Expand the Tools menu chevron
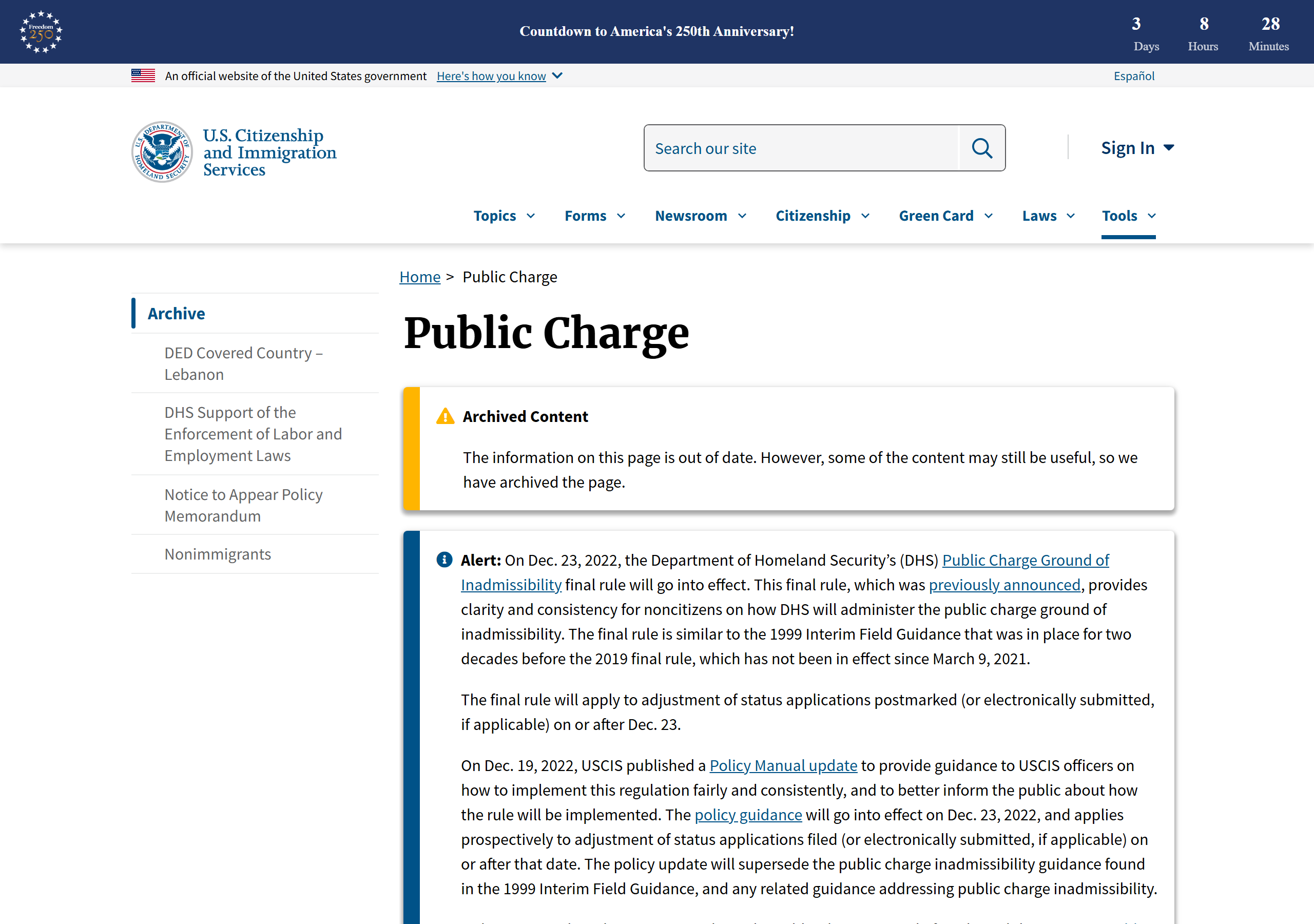The width and height of the screenshot is (1314, 924). tap(1152, 216)
